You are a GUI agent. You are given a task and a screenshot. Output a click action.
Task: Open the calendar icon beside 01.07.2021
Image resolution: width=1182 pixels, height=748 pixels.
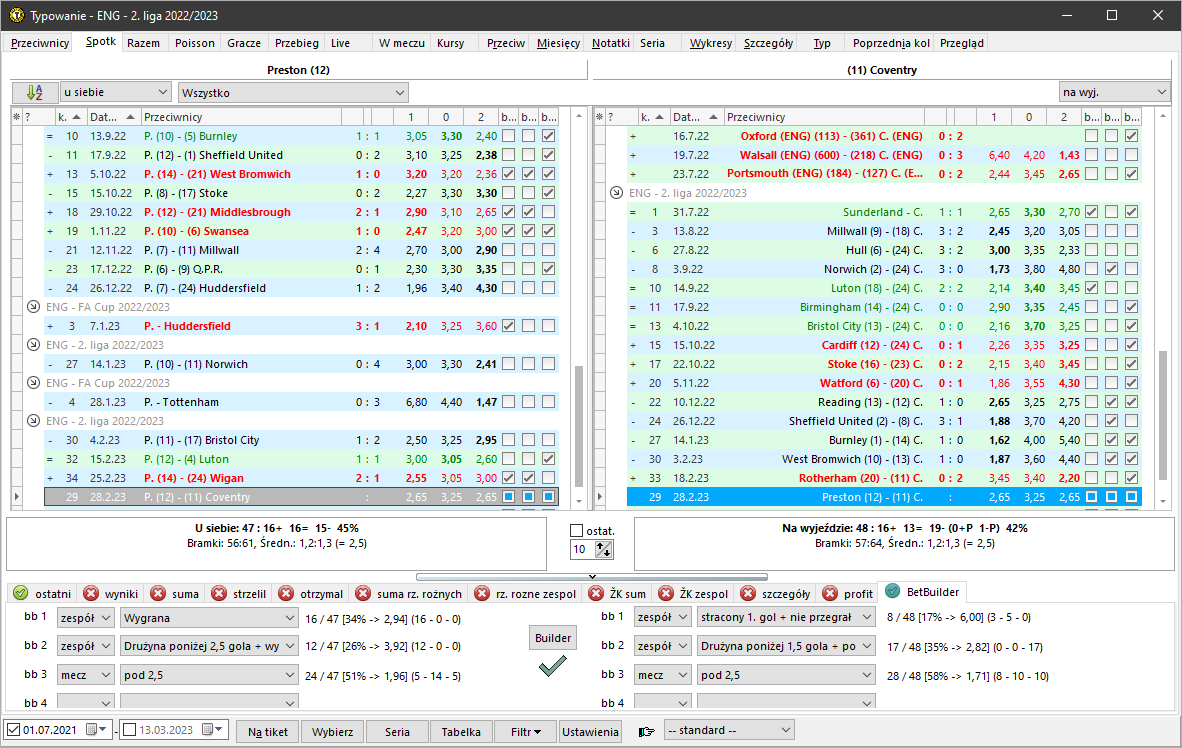click(93, 730)
